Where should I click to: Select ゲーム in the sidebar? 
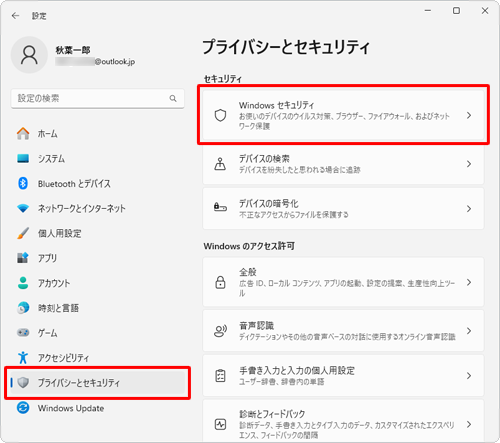pyautogui.click(x=47, y=333)
